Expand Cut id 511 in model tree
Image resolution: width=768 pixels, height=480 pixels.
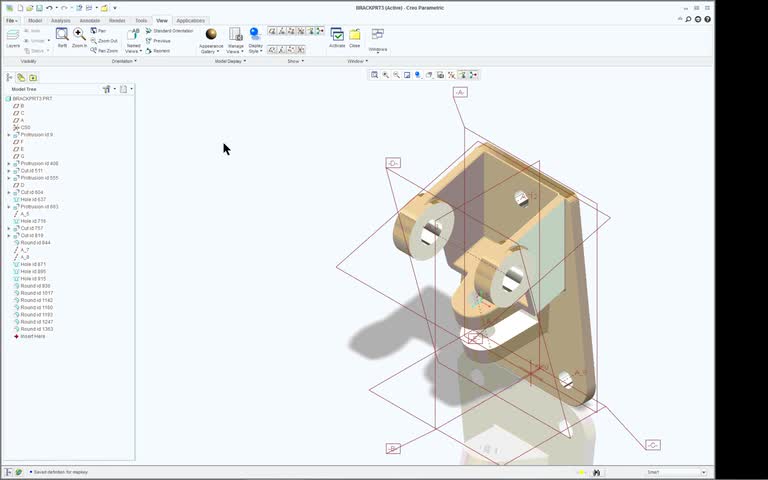[9, 171]
